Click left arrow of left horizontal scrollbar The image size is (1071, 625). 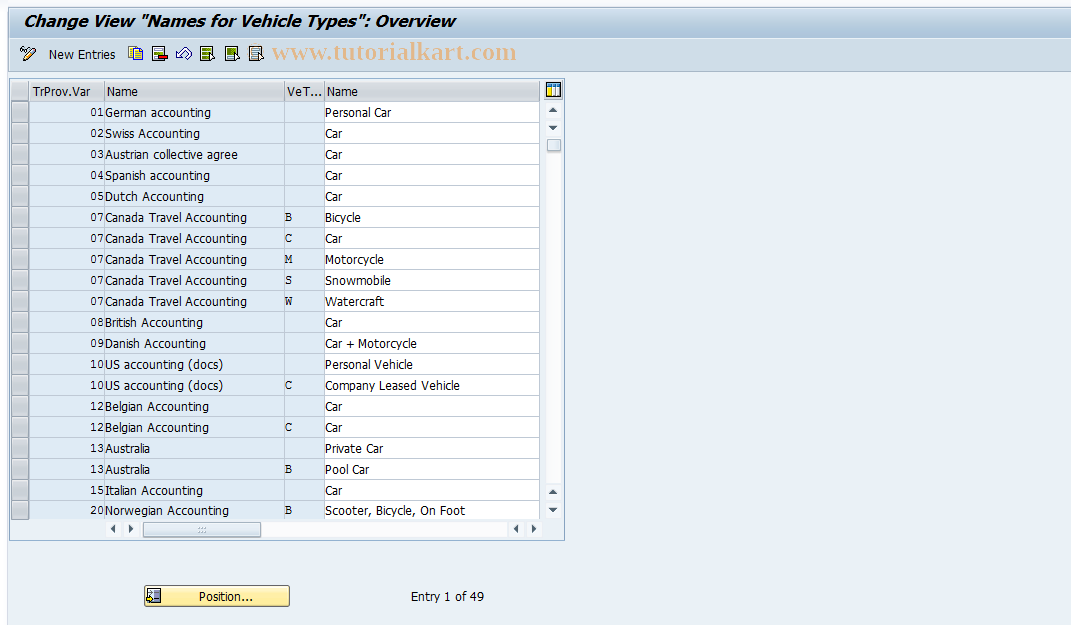click(x=113, y=529)
